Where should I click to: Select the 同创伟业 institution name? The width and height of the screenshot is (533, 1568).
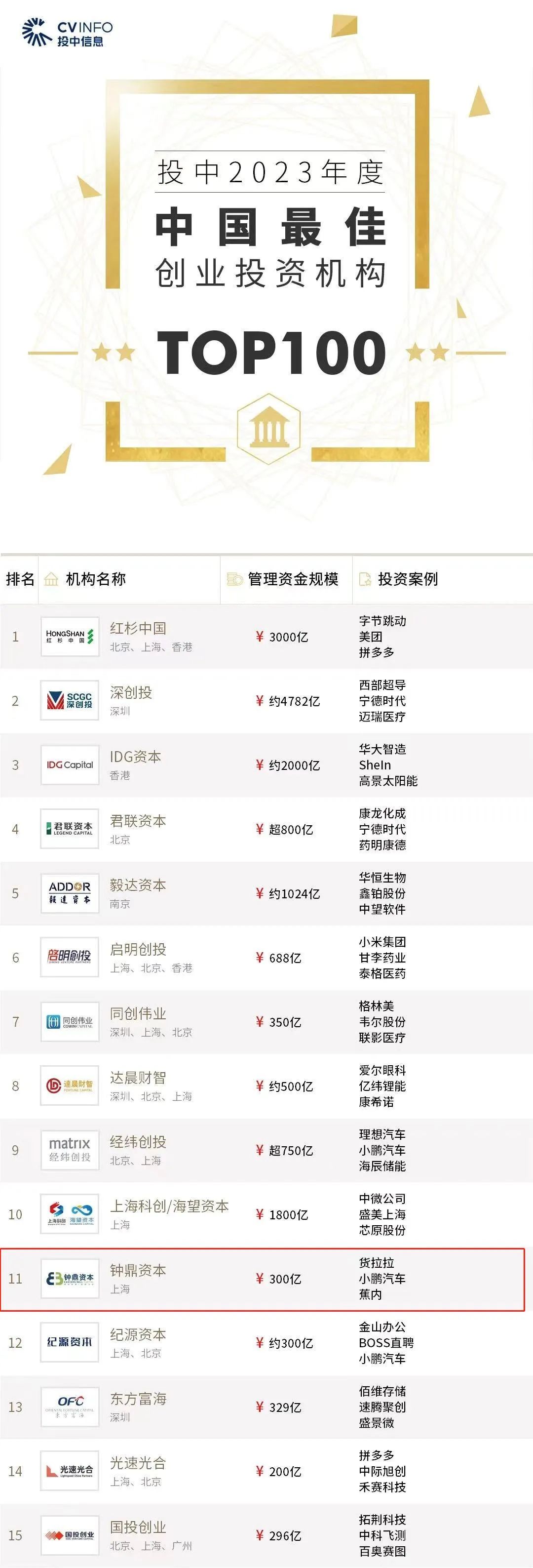(x=138, y=1013)
